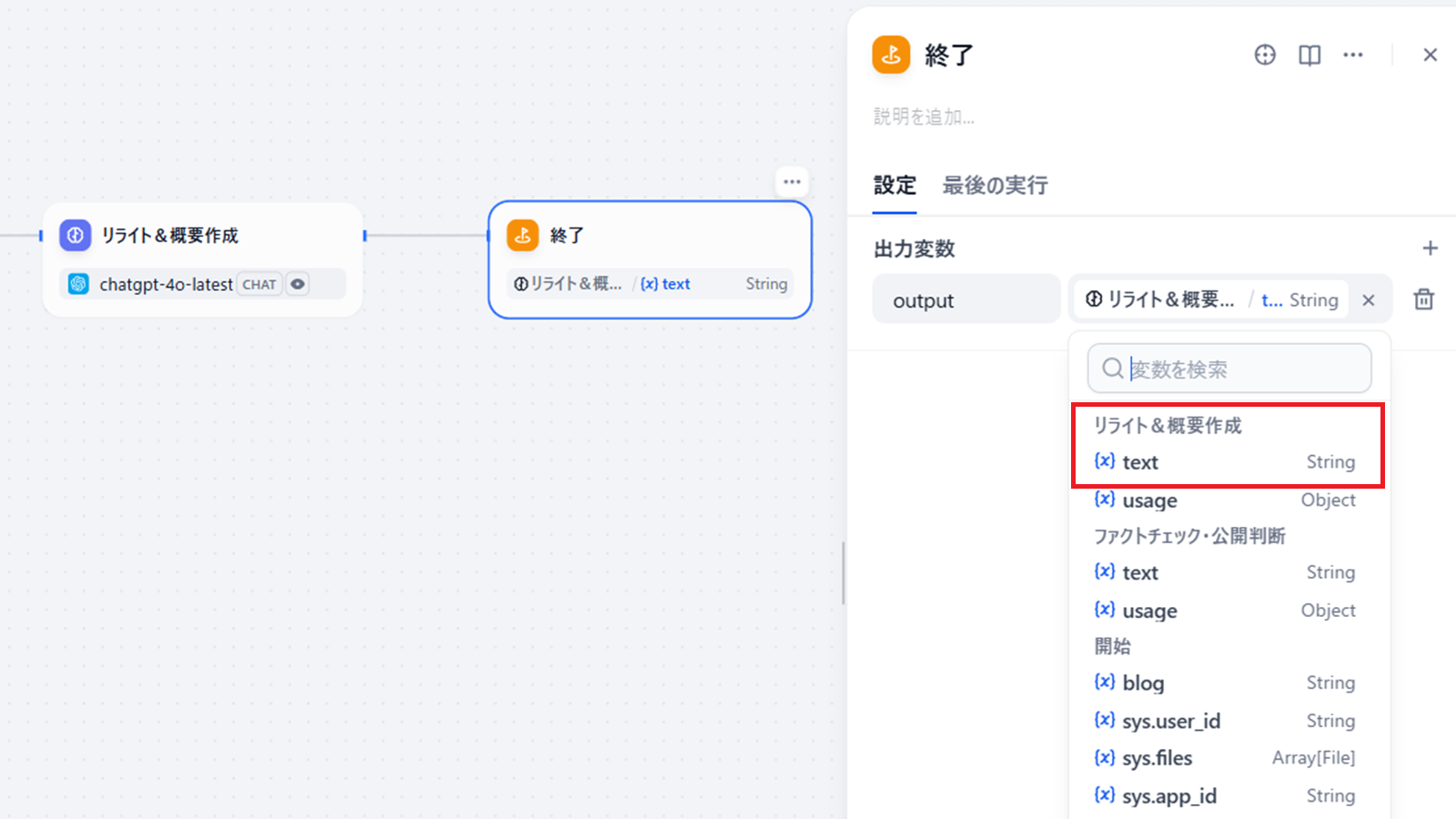Open the three-dot more menu in panel header
Viewport: 1456px width, 819px height.
(1353, 55)
